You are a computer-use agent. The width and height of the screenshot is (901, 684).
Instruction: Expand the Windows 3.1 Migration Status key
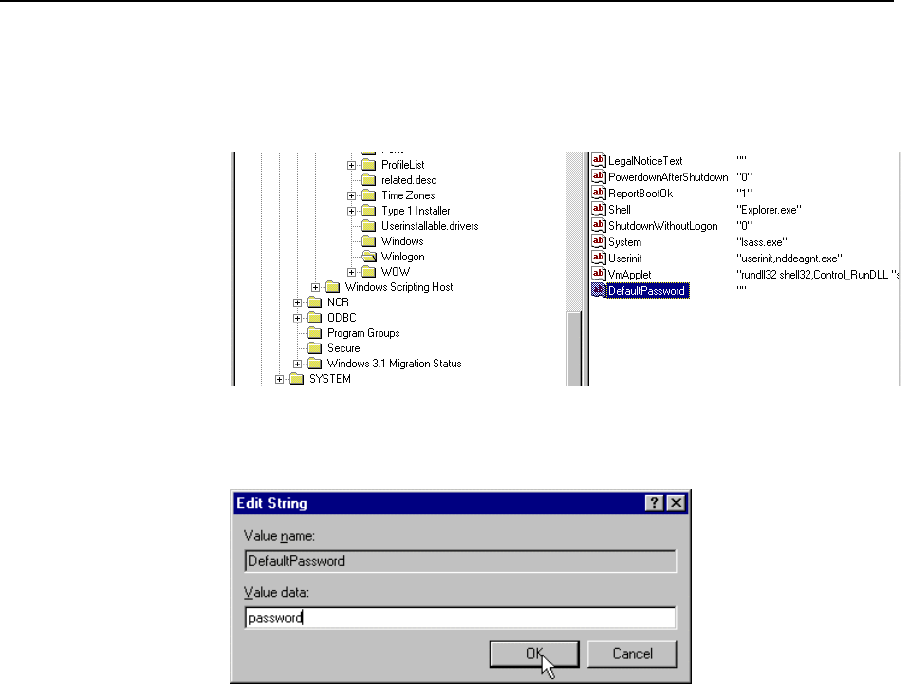297,363
